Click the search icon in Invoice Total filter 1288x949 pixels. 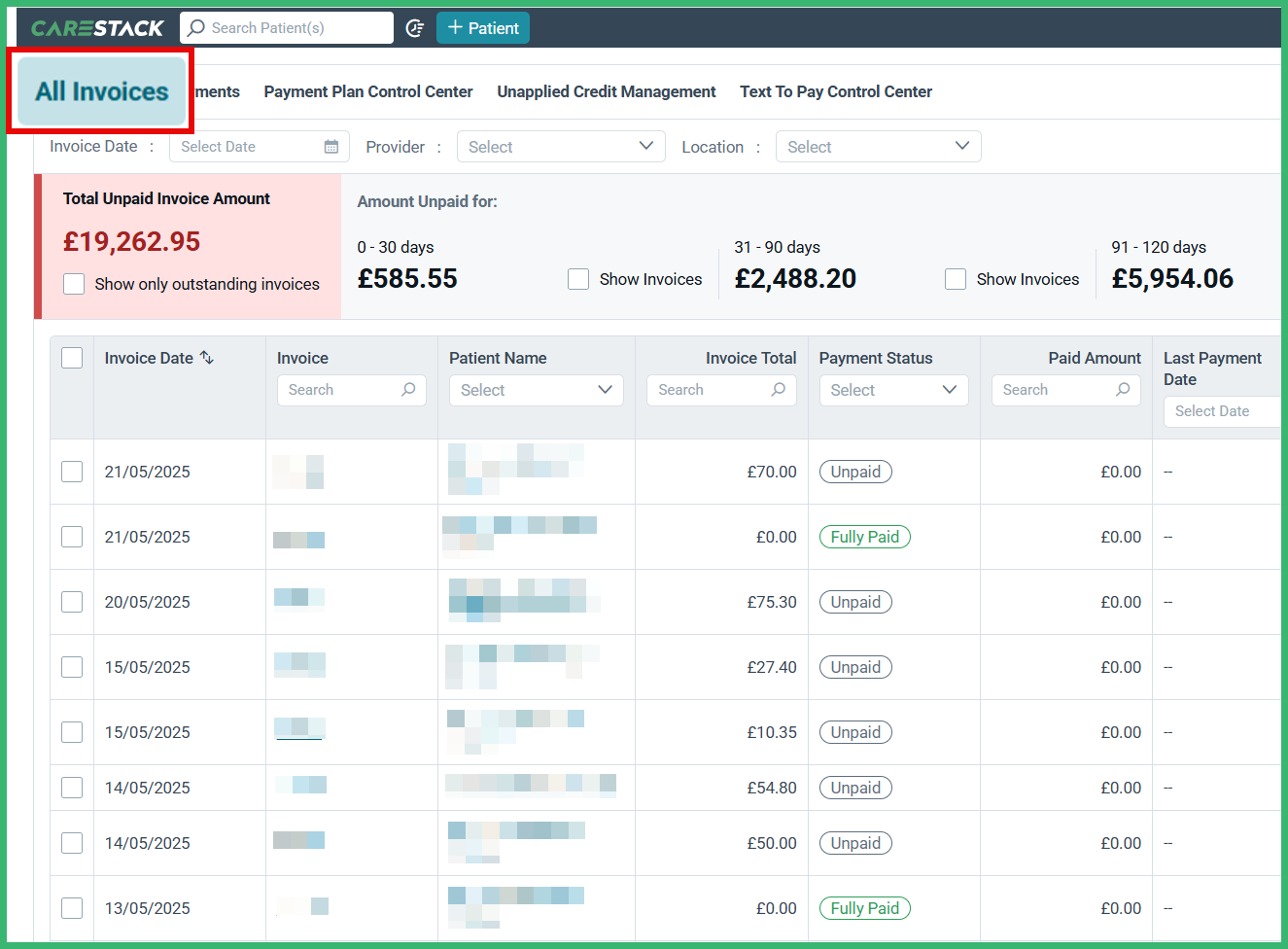coord(778,390)
